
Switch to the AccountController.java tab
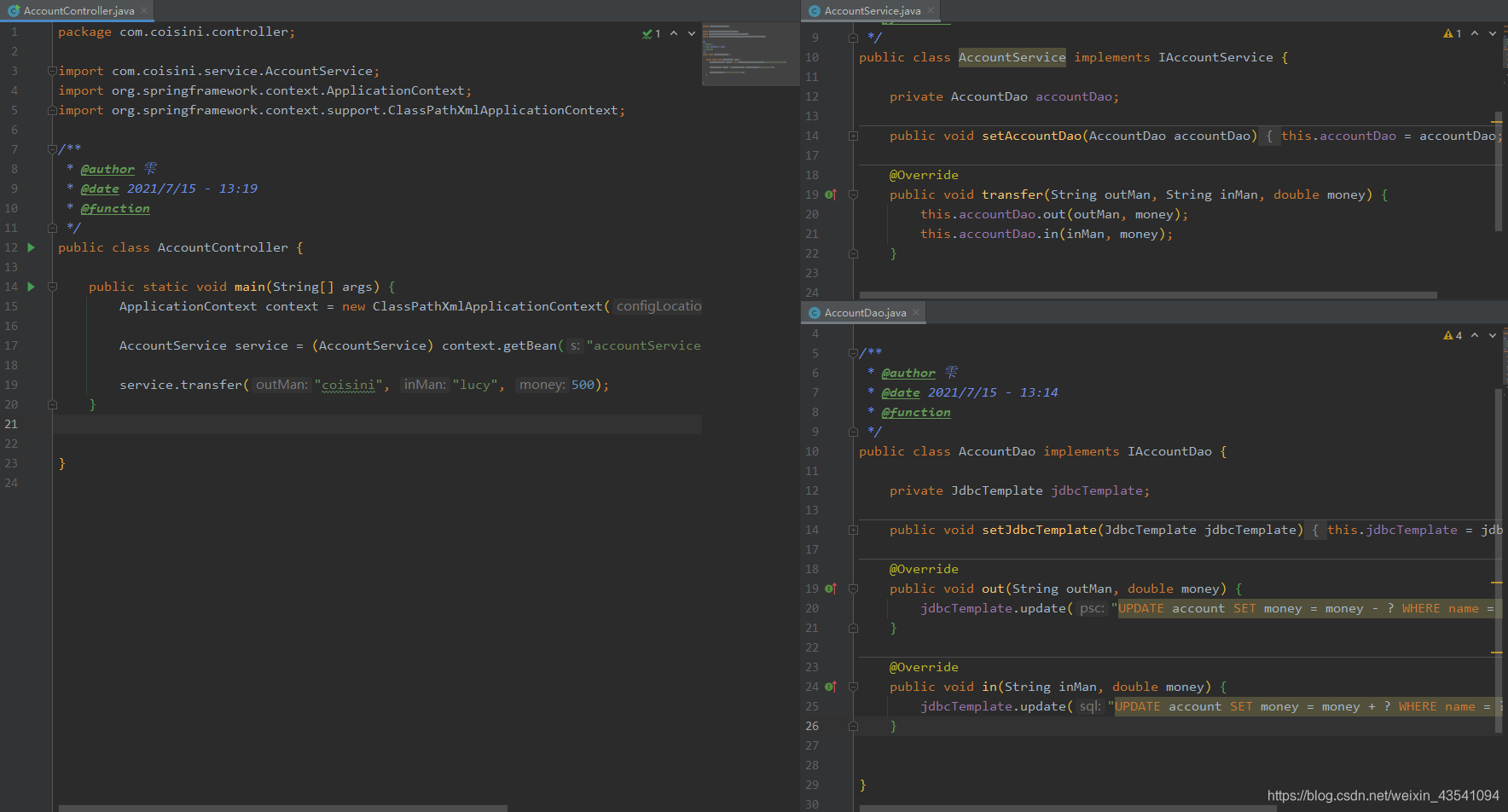(x=78, y=10)
